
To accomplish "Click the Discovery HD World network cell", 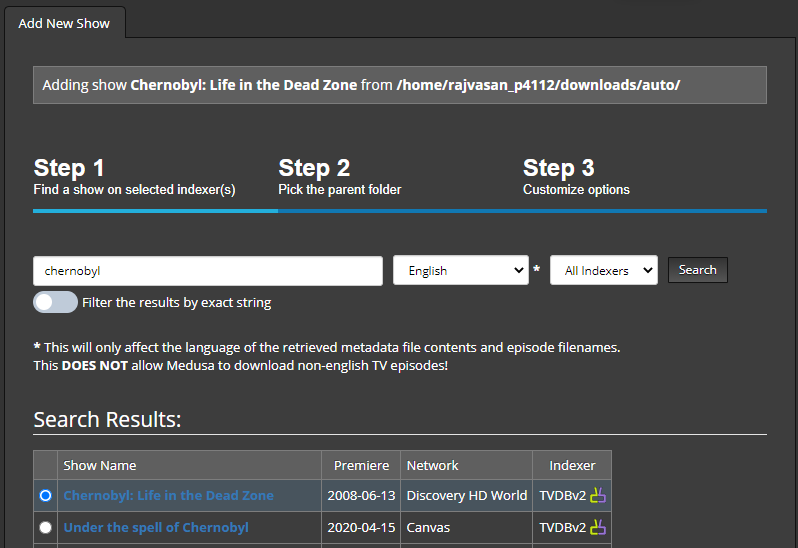I will click(466, 495).
